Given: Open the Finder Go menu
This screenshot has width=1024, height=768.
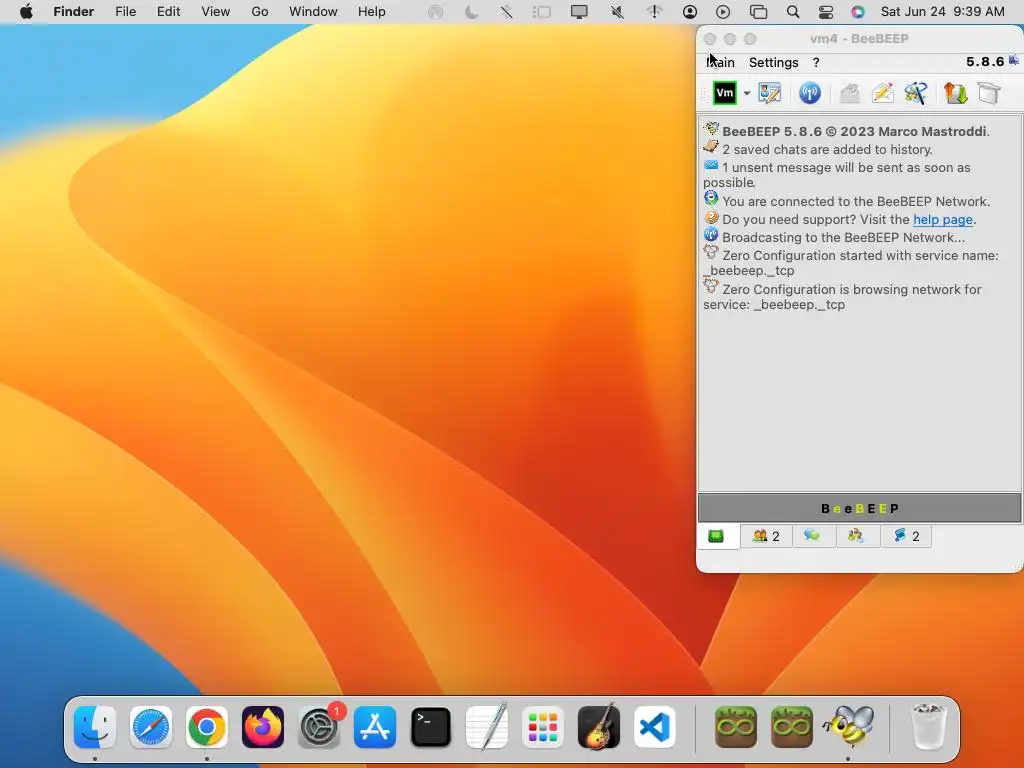Looking at the screenshot, I should coord(259,12).
